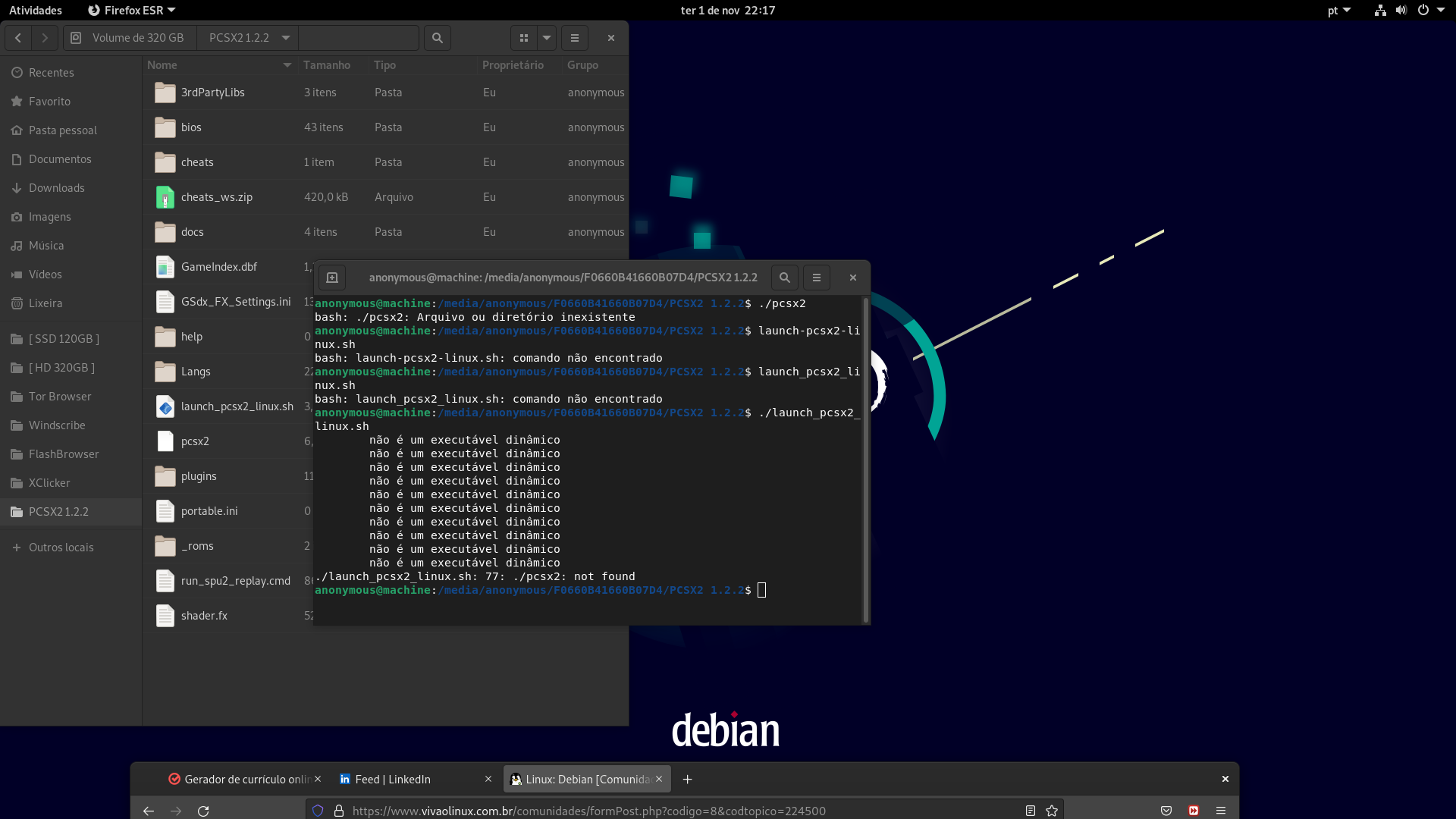
Task: Select the Langs folder icon
Action: click(x=165, y=372)
